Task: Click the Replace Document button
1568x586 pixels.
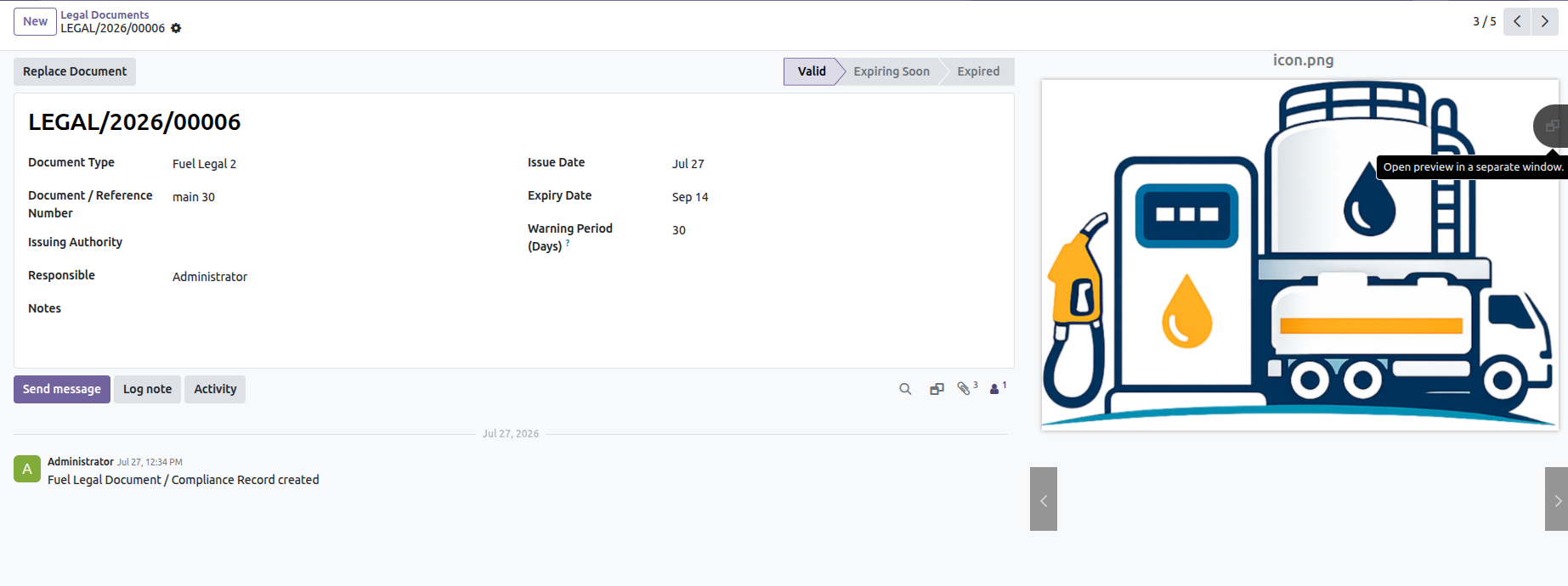Action: pos(75,71)
